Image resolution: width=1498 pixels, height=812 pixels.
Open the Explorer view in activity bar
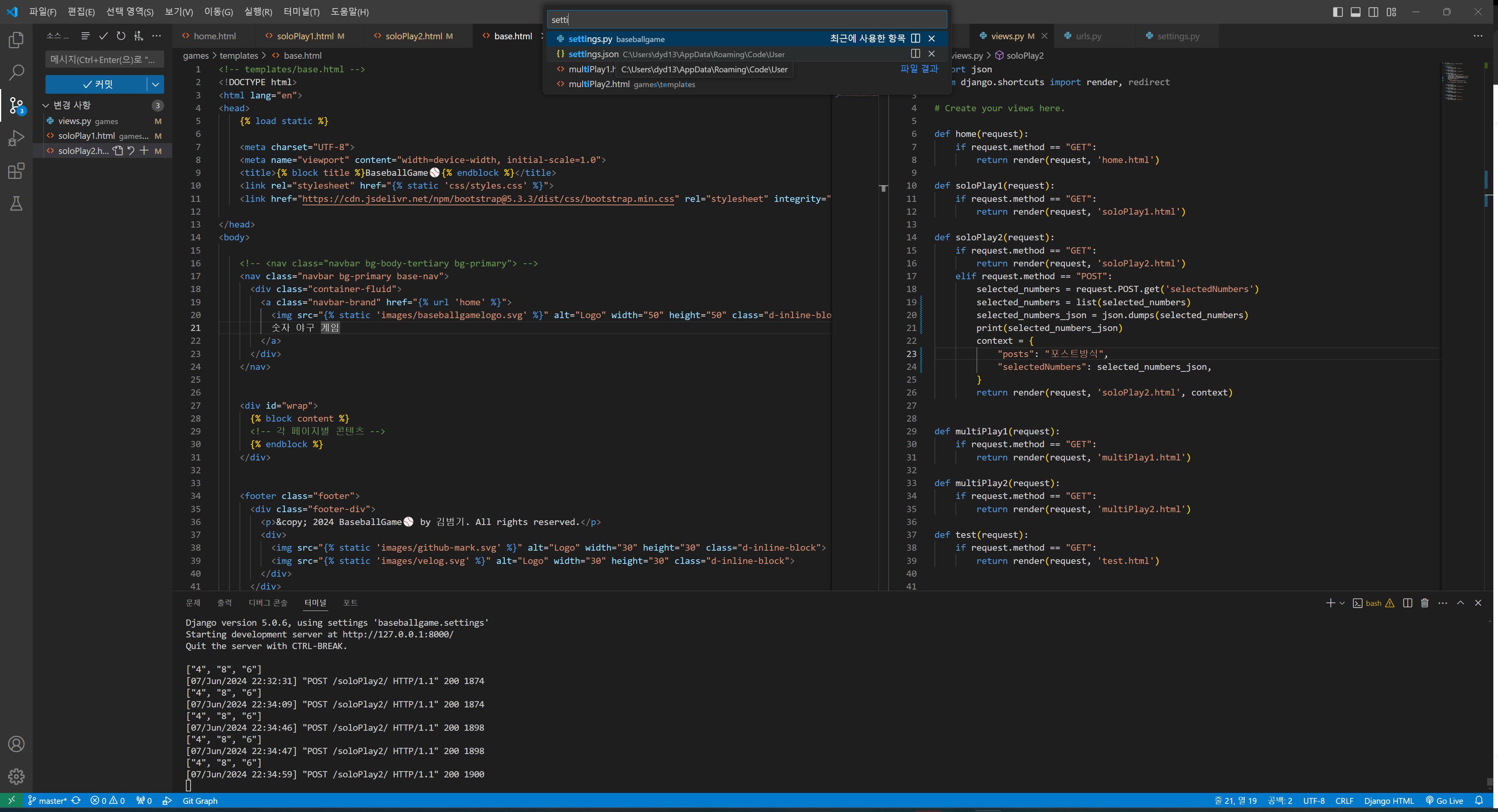(16, 40)
